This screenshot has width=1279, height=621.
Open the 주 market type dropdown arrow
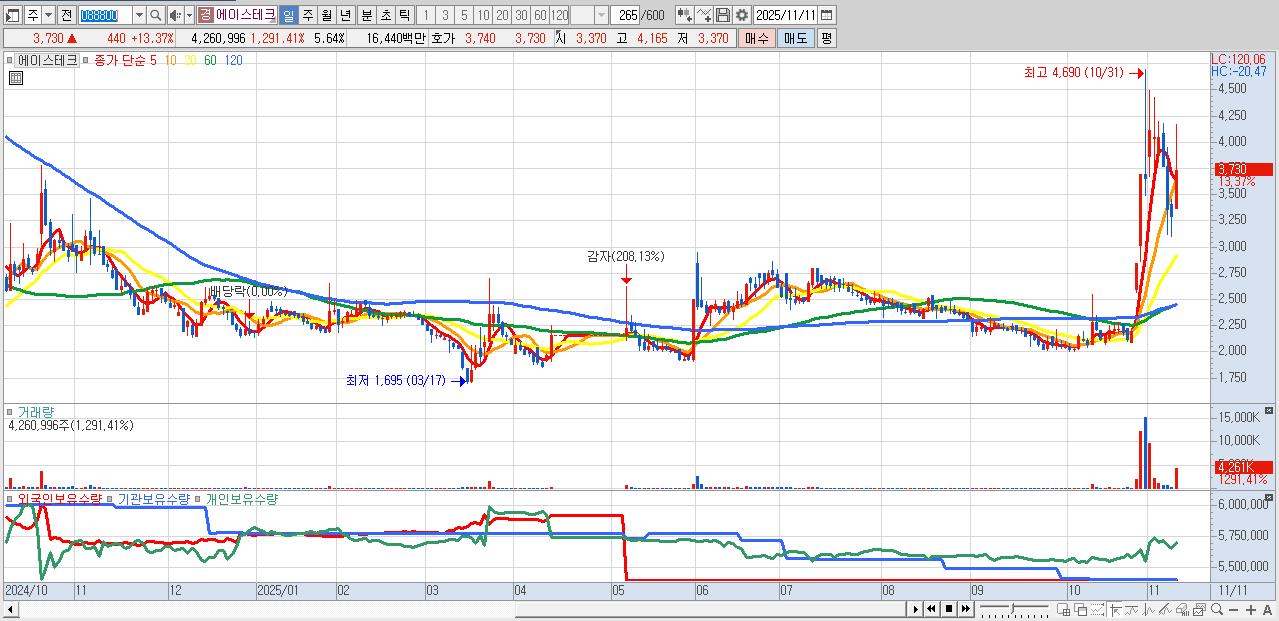coord(48,15)
